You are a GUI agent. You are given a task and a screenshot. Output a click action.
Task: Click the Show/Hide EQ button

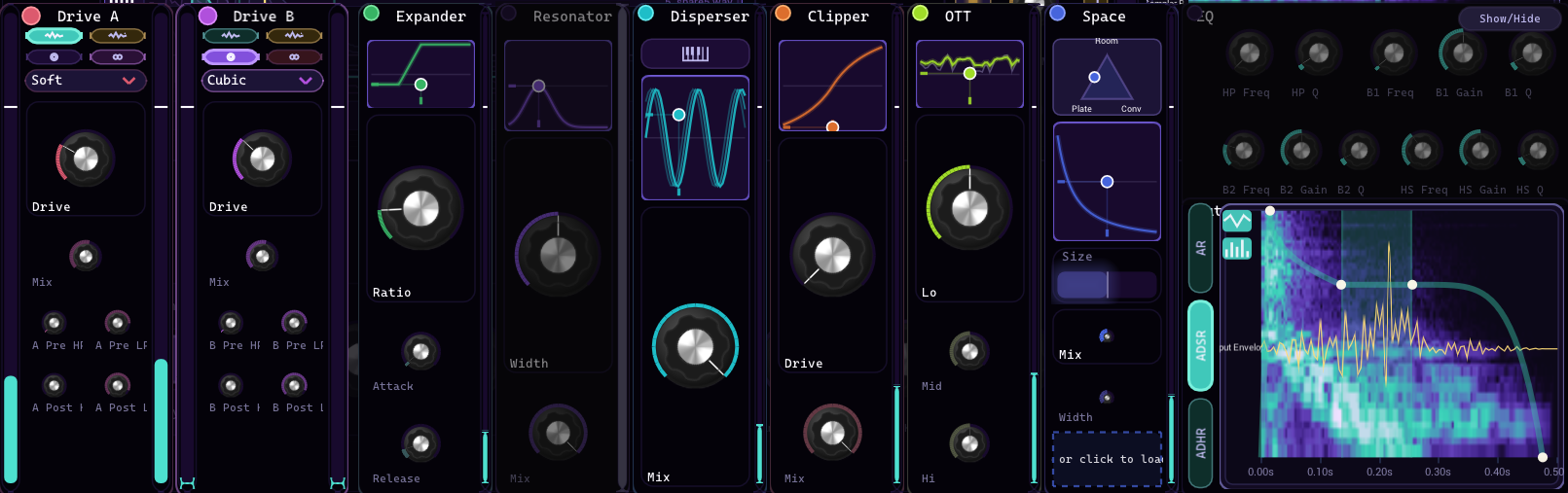(1510, 18)
